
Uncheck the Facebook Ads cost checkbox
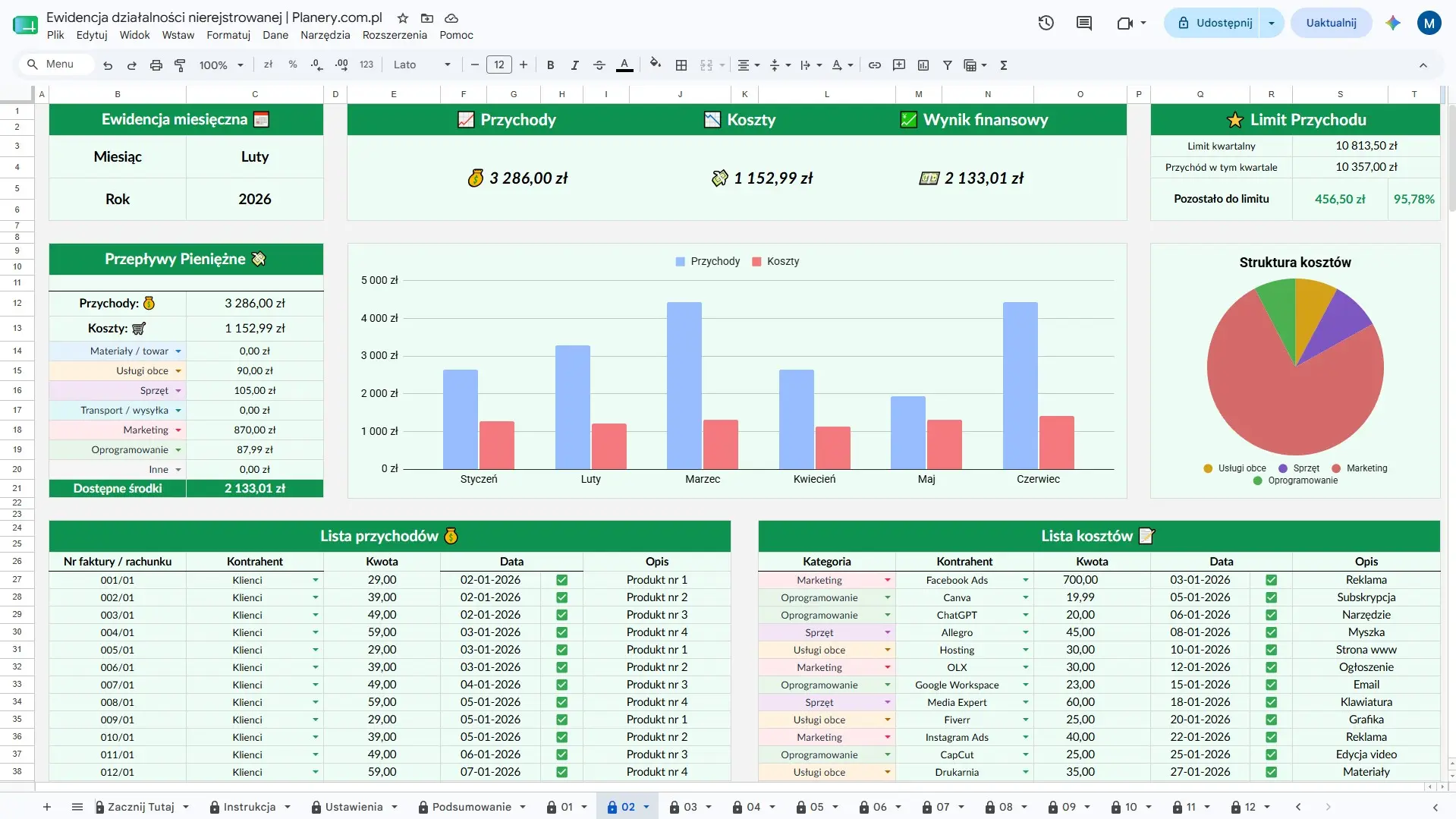pyautogui.click(x=1272, y=580)
